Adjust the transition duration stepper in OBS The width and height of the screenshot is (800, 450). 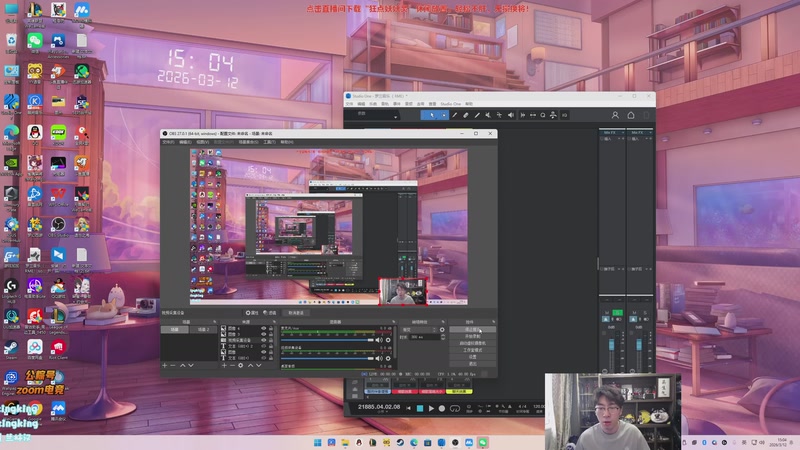tap(443, 337)
